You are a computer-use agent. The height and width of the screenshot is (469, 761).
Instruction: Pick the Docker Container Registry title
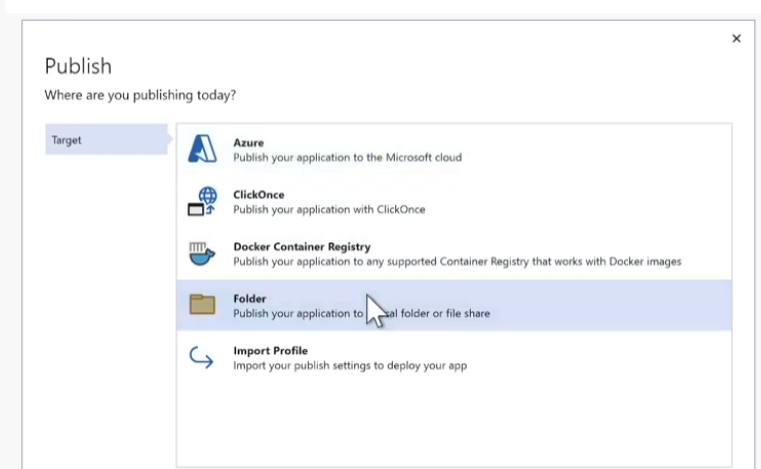[x=302, y=247]
